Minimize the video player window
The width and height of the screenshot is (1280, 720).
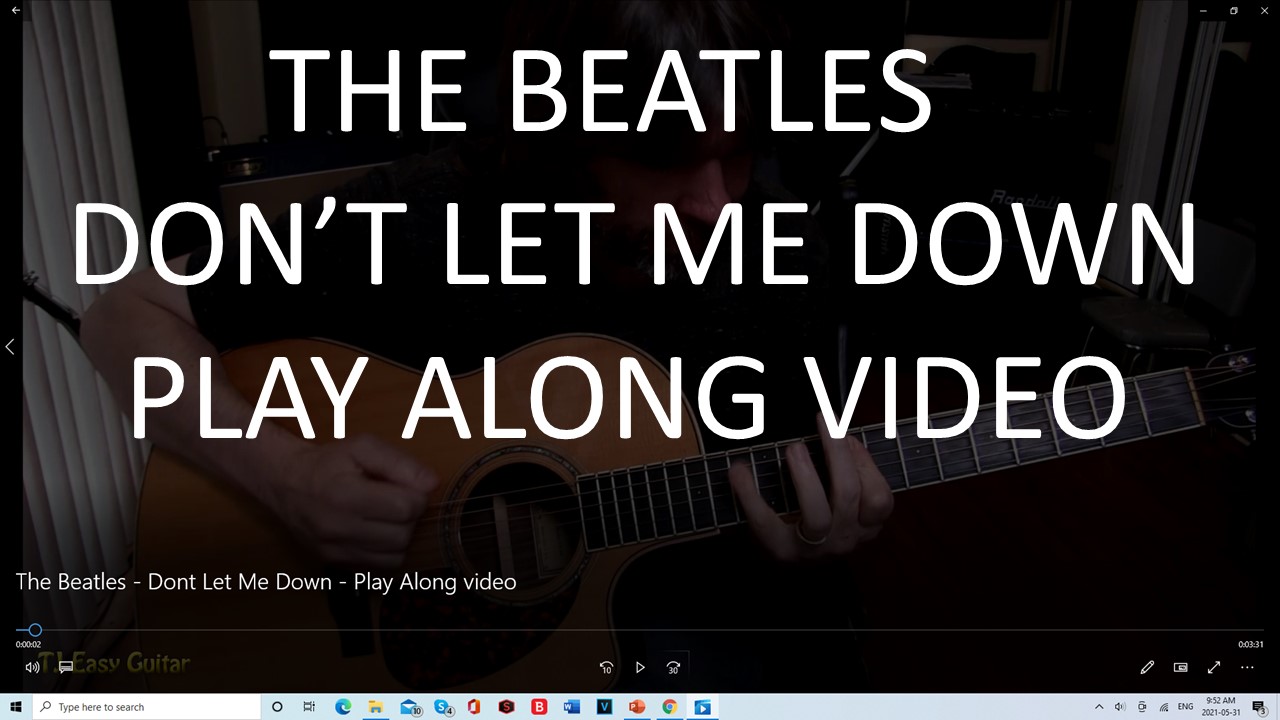[x=1203, y=10]
